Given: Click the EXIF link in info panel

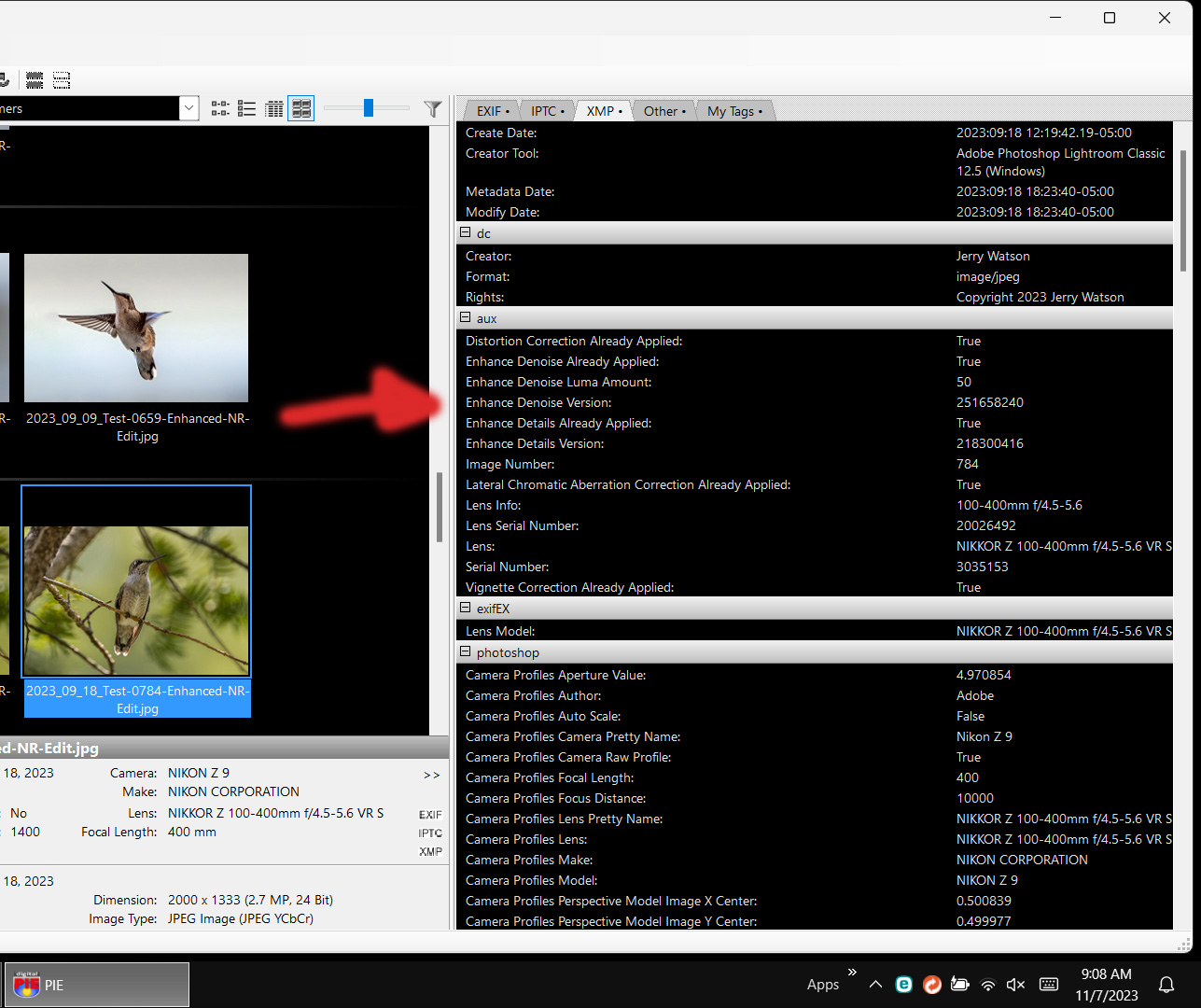Looking at the screenshot, I should point(430,815).
